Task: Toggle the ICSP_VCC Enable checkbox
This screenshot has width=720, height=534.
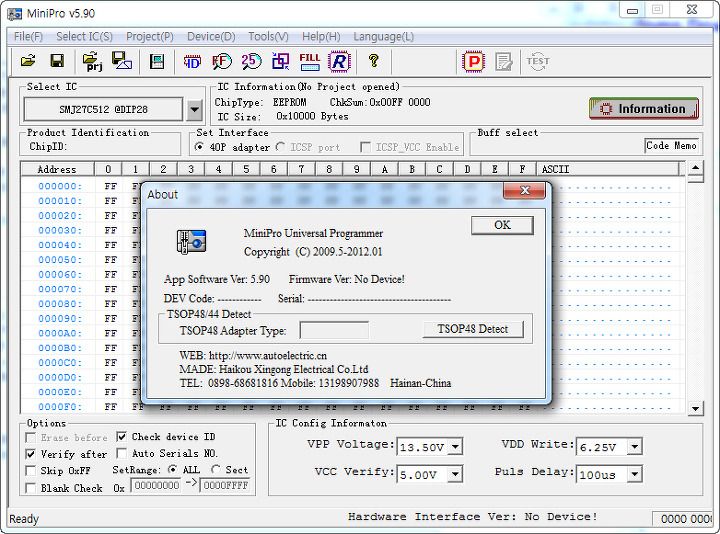Action: coord(366,147)
